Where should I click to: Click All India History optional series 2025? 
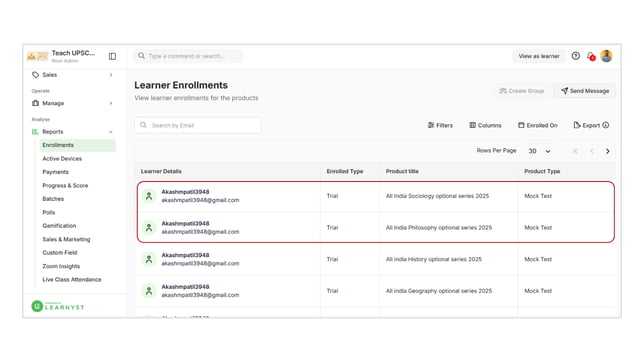pos(434,259)
